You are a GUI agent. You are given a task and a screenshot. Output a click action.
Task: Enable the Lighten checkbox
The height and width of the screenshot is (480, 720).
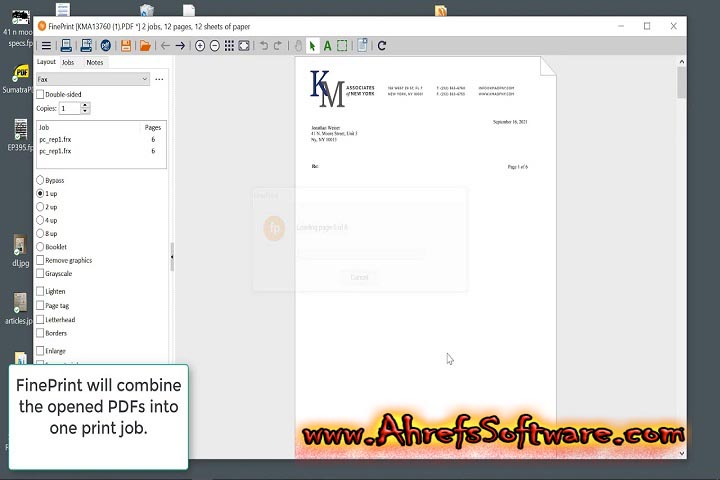(x=40, y=291)
